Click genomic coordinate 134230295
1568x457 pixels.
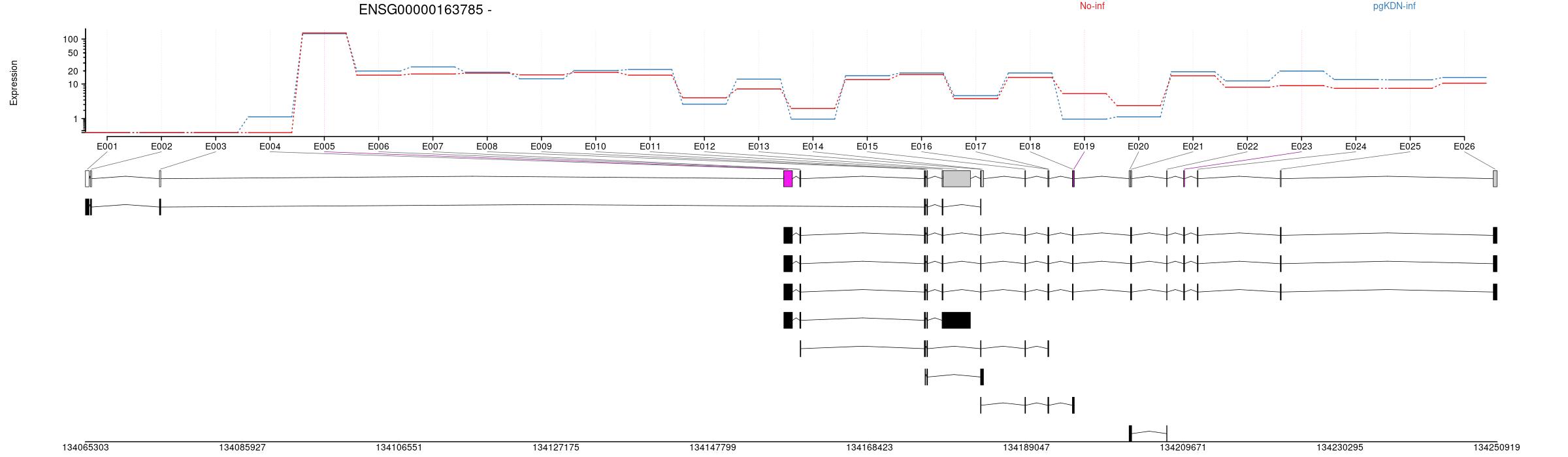1340,448
